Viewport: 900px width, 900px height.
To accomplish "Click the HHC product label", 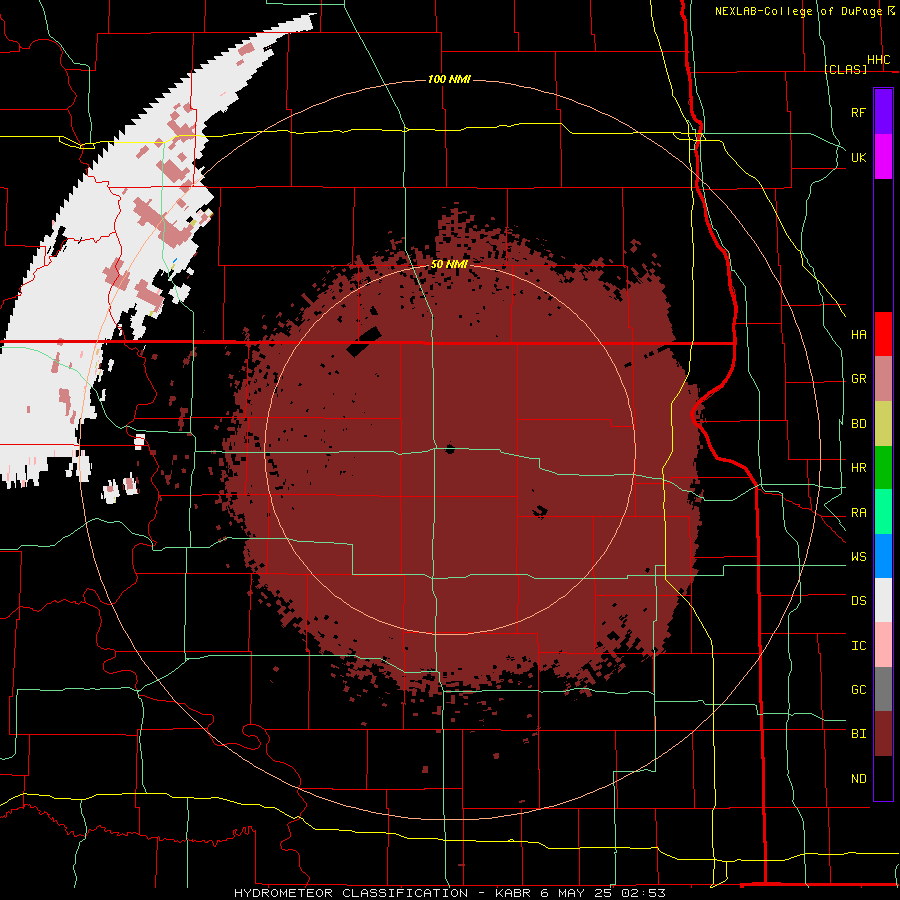I will pyautogui.click(x=878, y=60).
